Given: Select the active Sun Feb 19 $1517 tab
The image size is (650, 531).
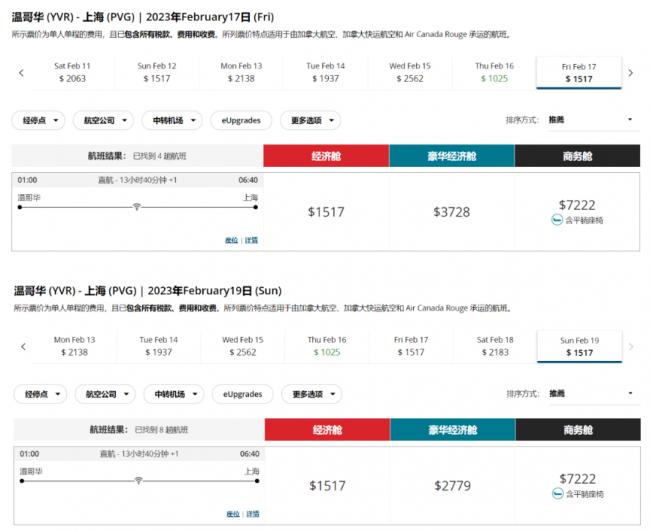Looking at the screenshot, I should [x=580, y=347].
